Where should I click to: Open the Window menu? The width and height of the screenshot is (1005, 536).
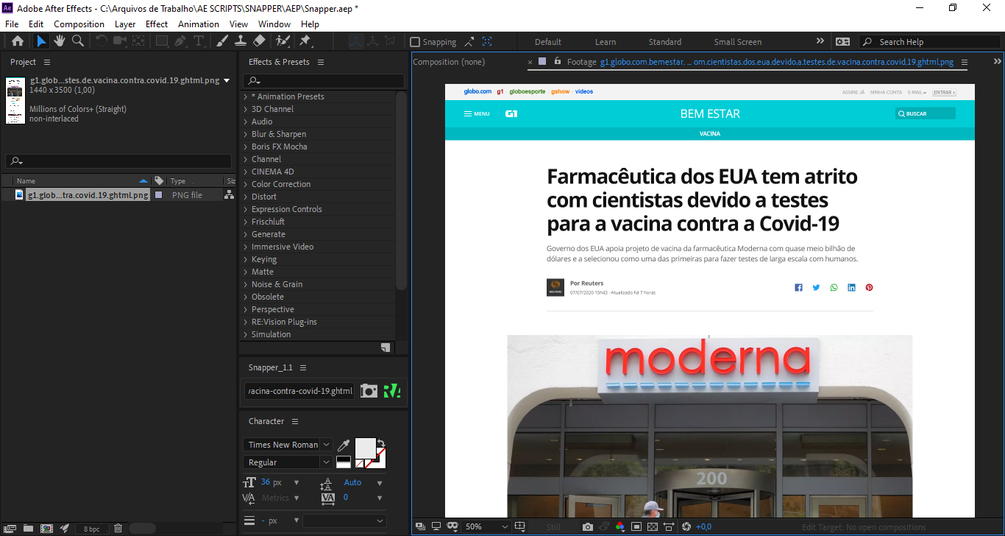coord(274,24)
